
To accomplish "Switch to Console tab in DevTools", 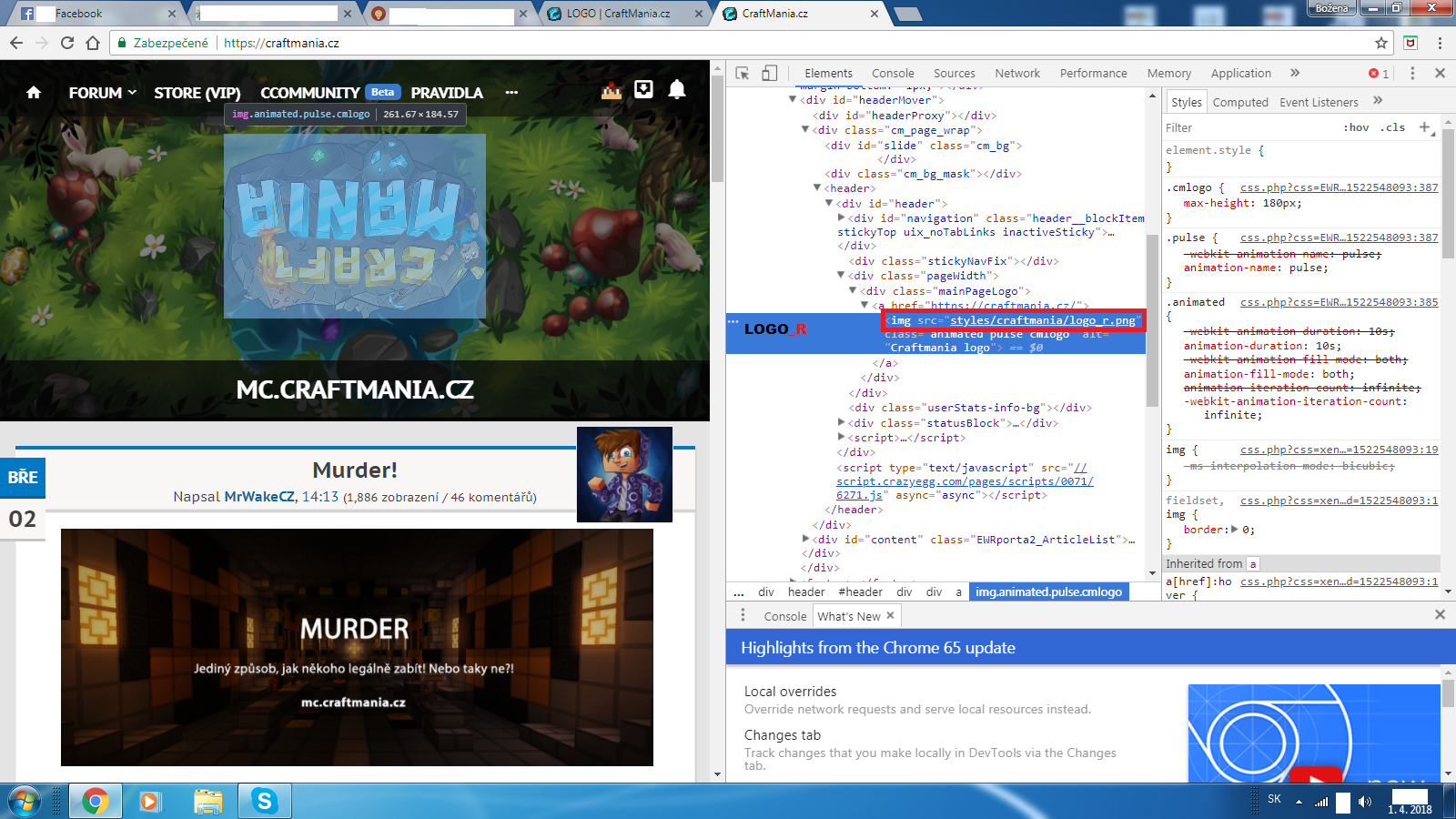I will pos(893,74).
